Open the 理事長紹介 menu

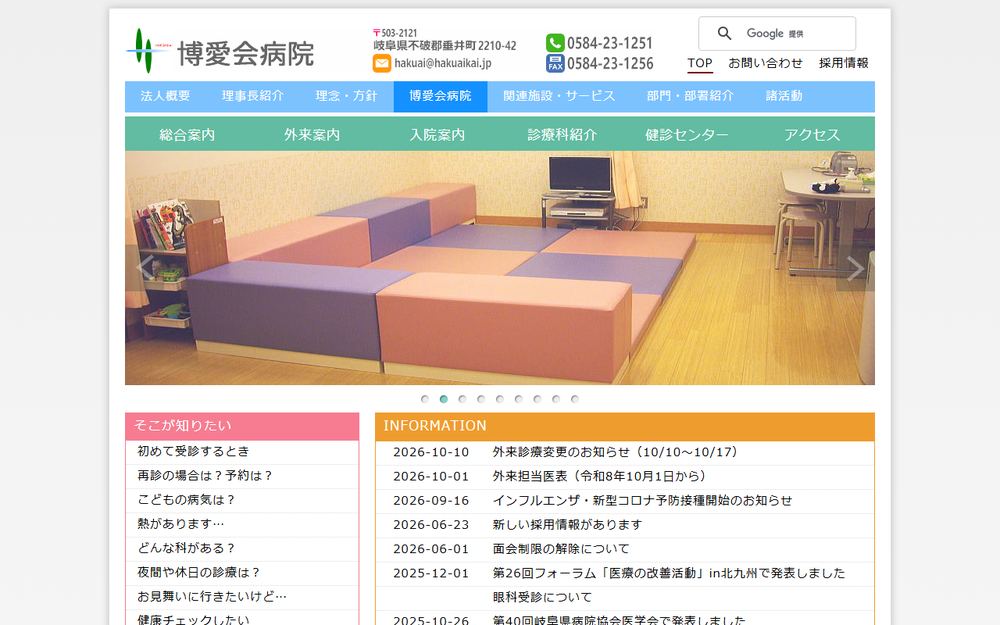click(253, 96)
